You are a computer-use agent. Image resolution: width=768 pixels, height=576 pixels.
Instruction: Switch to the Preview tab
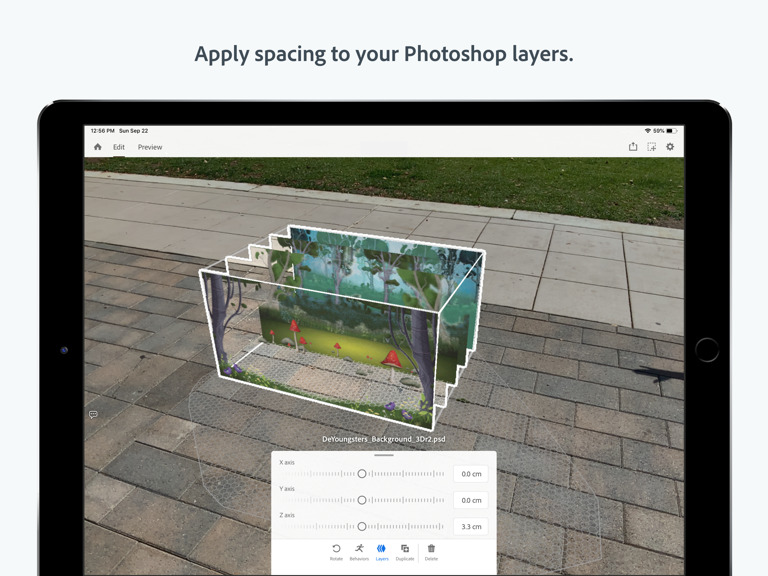(x=150, y=147)
